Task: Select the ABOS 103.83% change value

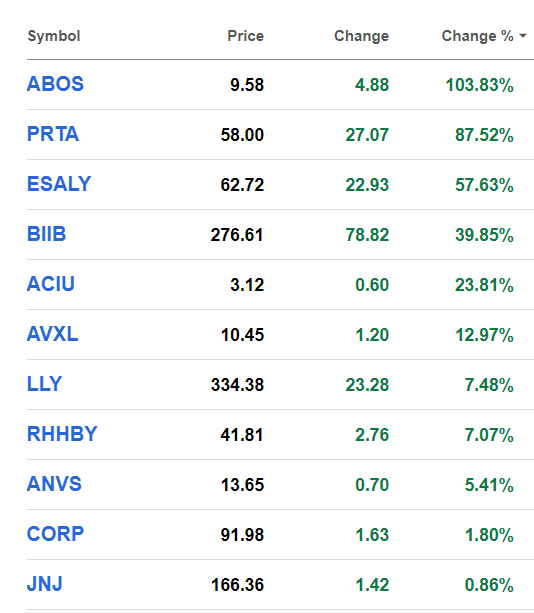Action: pyautogui.click(x=479, y=85)
